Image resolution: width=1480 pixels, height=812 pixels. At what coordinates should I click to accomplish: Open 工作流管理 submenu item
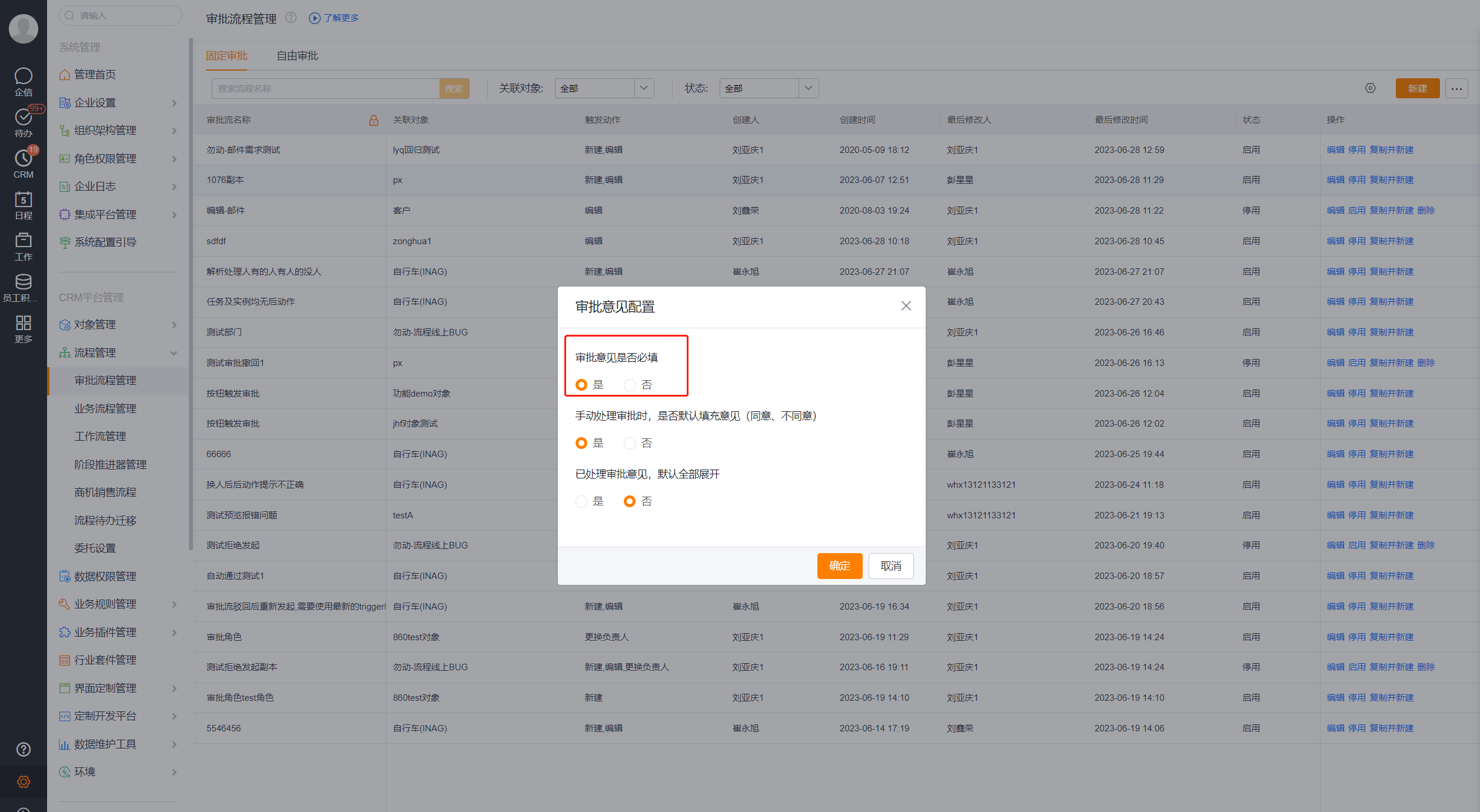(x=100, y=437)
